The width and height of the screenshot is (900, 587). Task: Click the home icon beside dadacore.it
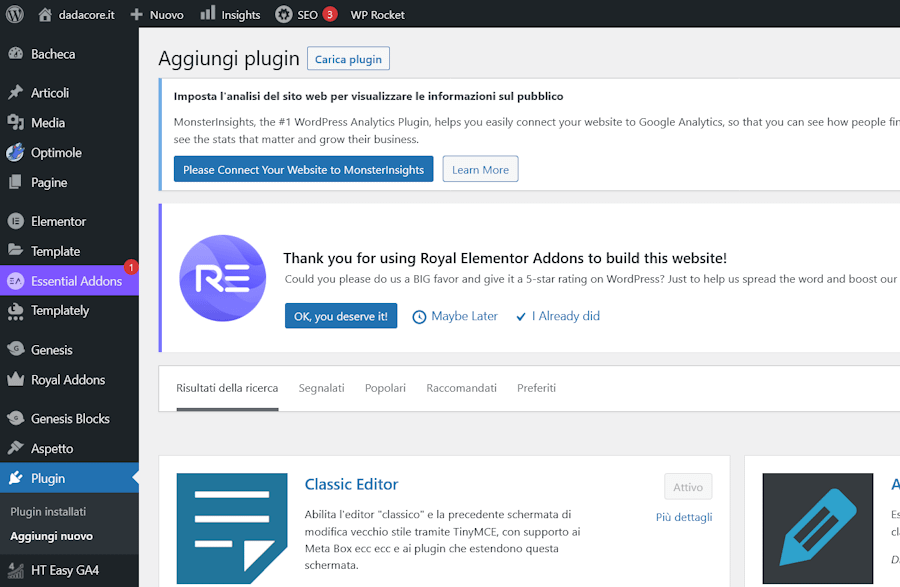pos(45,14)
